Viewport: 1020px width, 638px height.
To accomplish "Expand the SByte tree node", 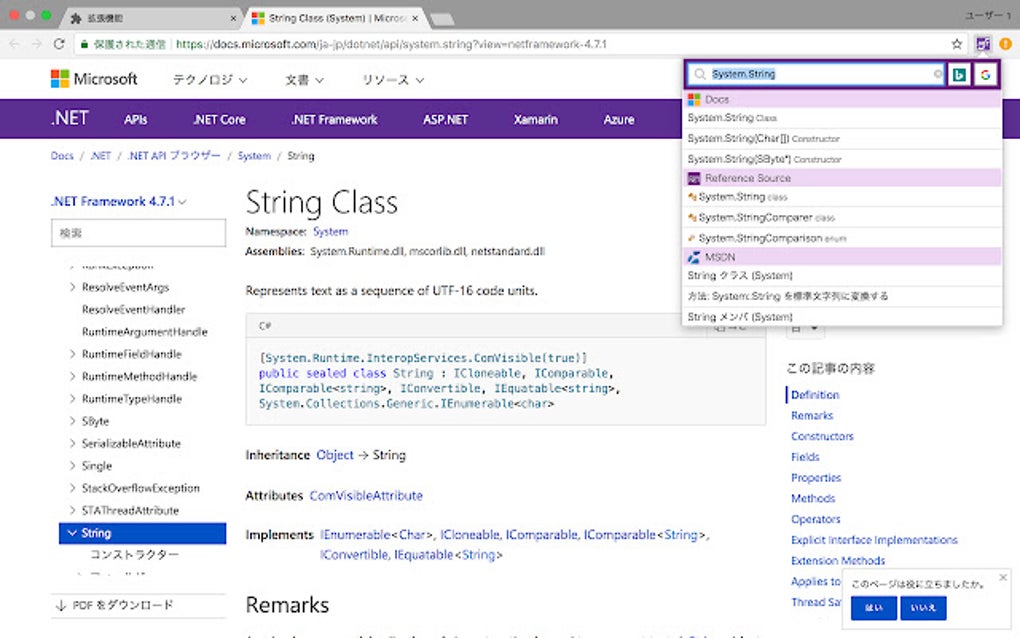I will tap(72, 421).
